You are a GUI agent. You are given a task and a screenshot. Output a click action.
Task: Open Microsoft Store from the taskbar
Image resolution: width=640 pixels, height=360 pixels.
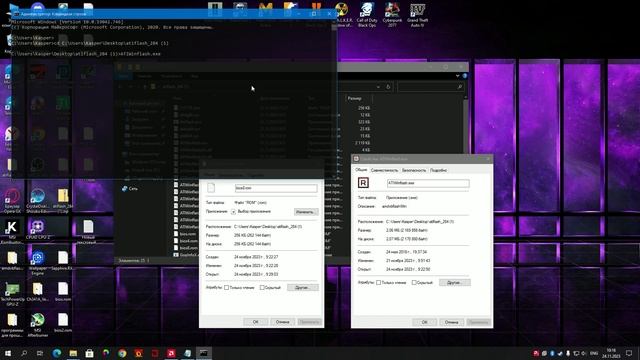89,353
